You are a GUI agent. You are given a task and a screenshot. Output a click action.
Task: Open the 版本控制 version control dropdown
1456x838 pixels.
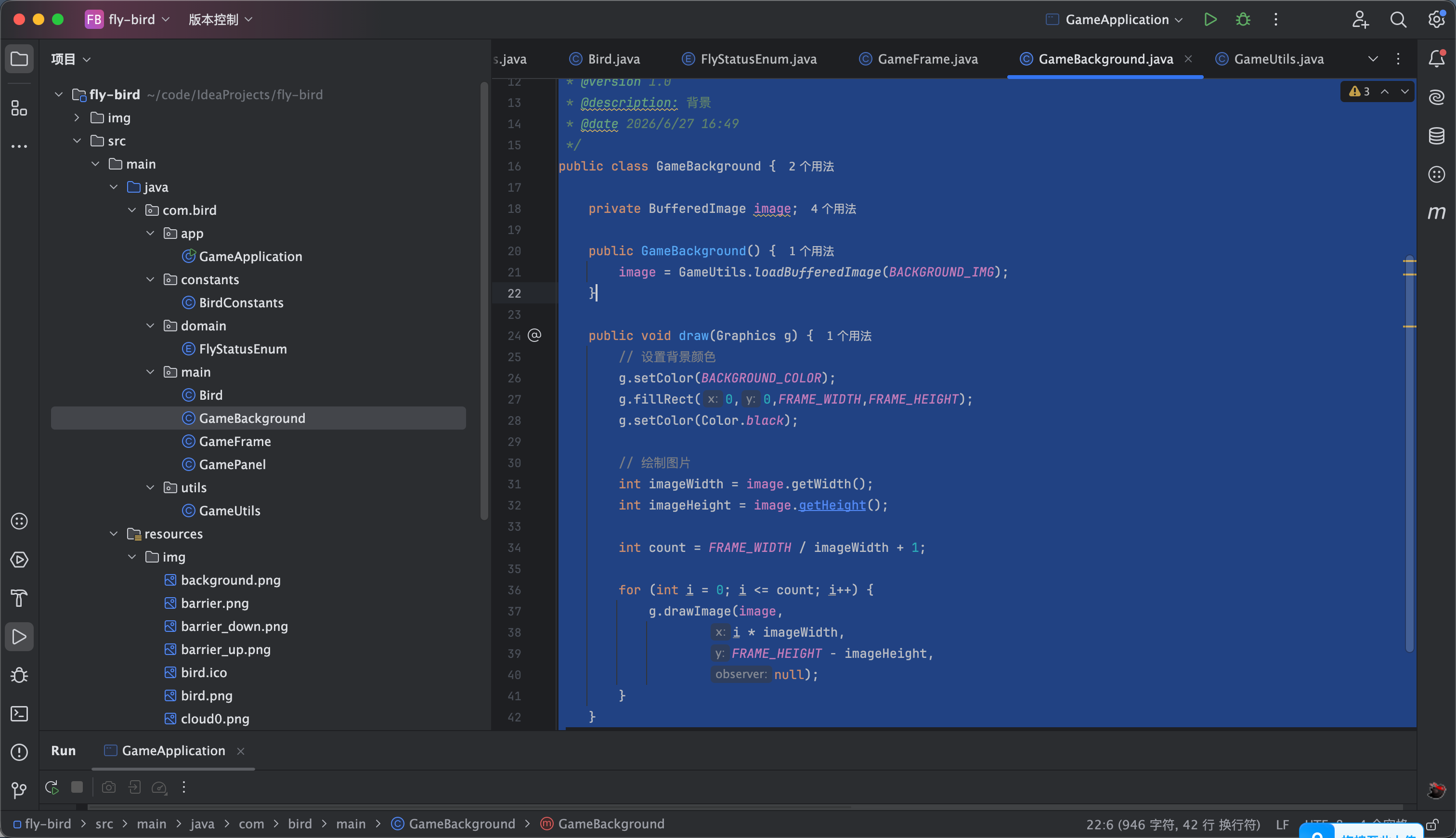click(x=221, y=20)
